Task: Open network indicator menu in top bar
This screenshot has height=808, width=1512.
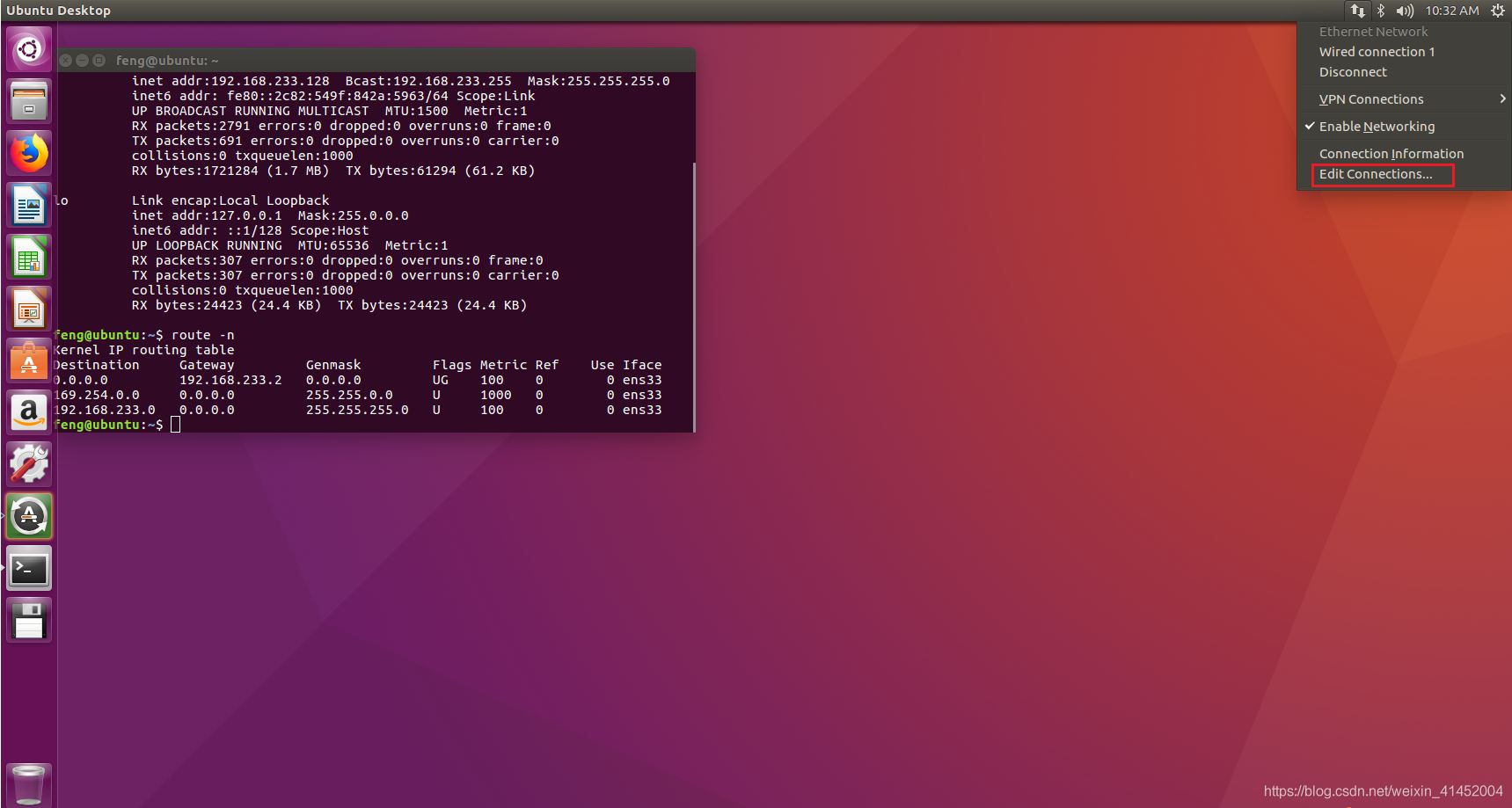Action: click(1357, 11)
